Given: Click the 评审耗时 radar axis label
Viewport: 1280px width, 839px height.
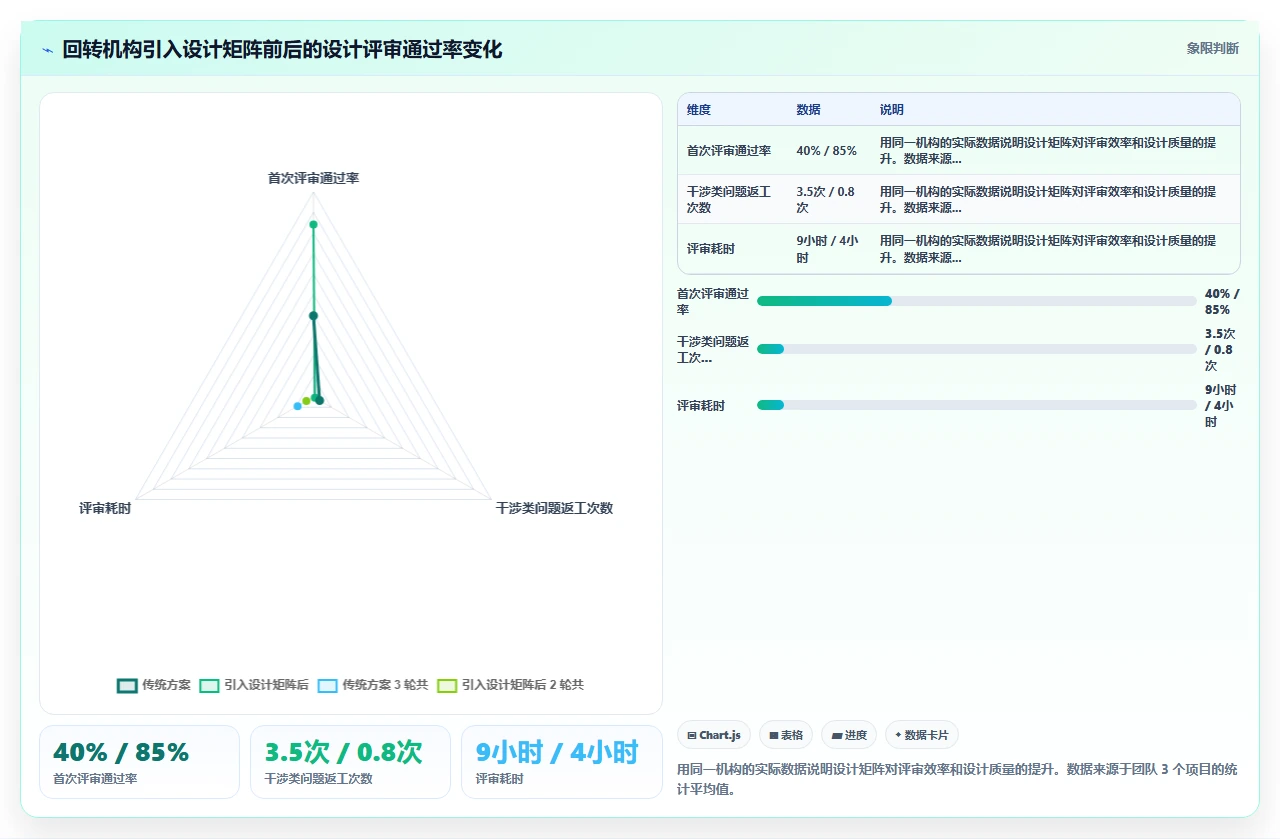Looking at the screenshot, I should (x=105, y=508).
